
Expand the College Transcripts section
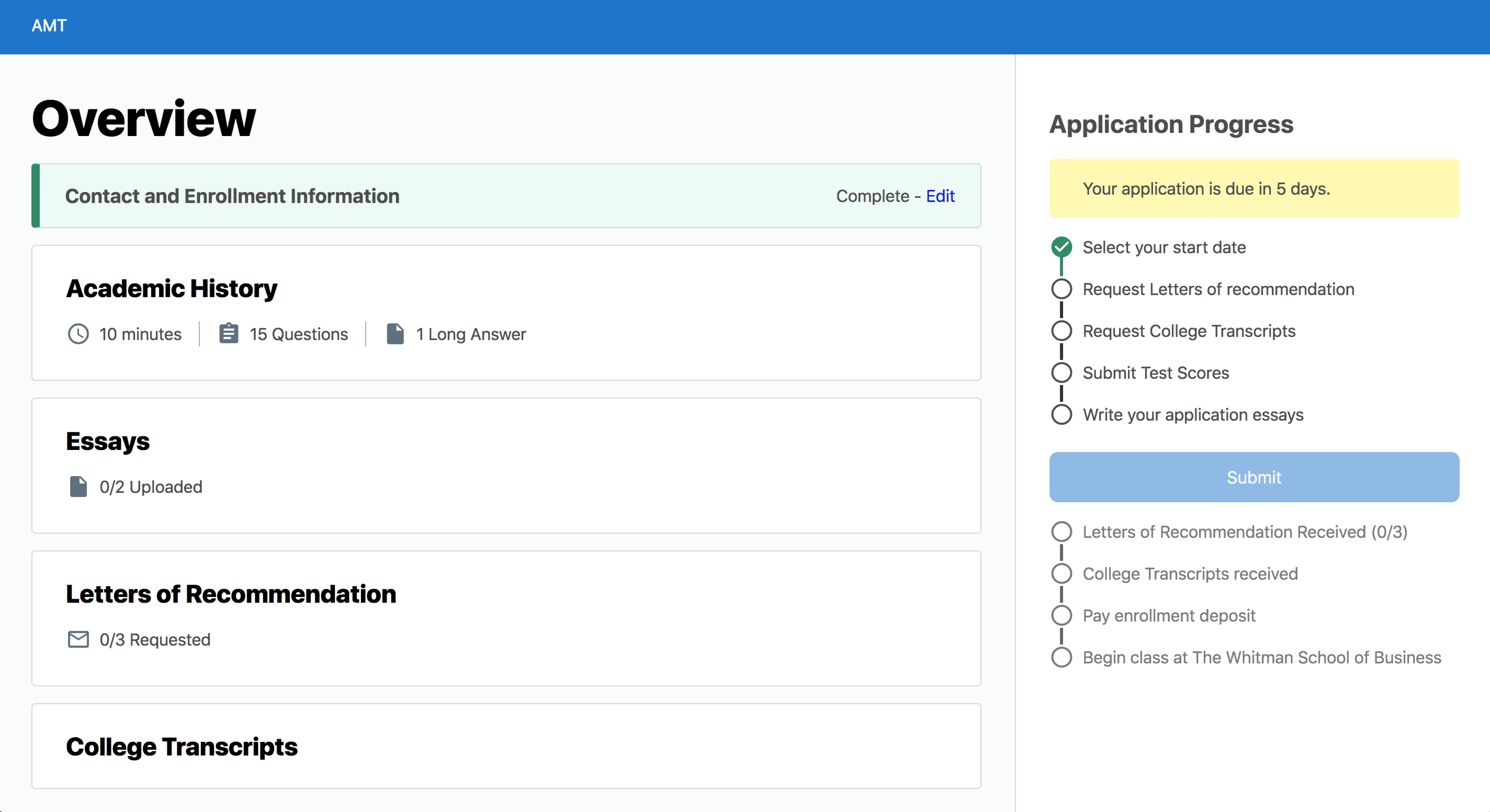[506, 746]
